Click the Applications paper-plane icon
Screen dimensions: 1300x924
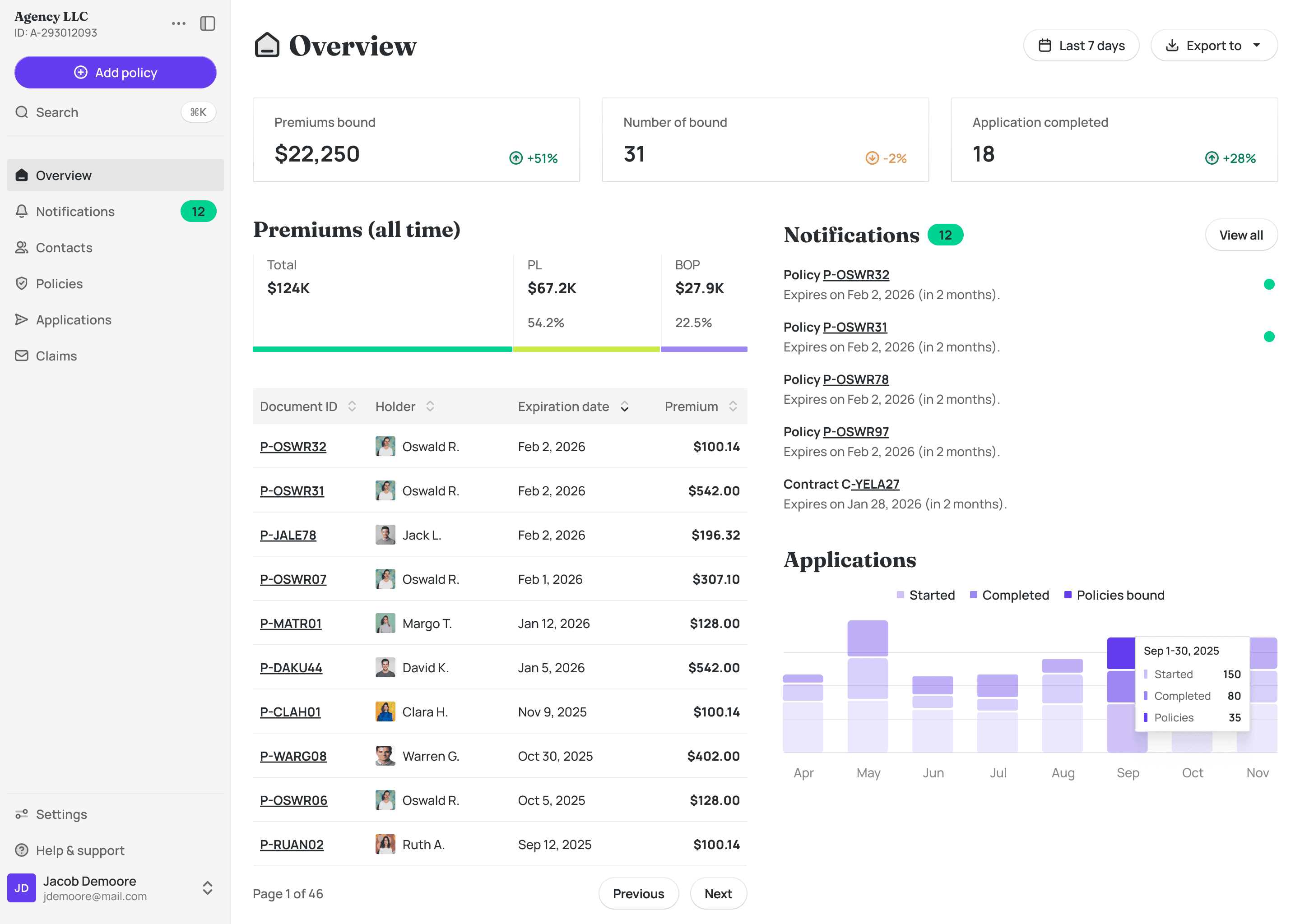pyautogui.click(x=22, y=319)
